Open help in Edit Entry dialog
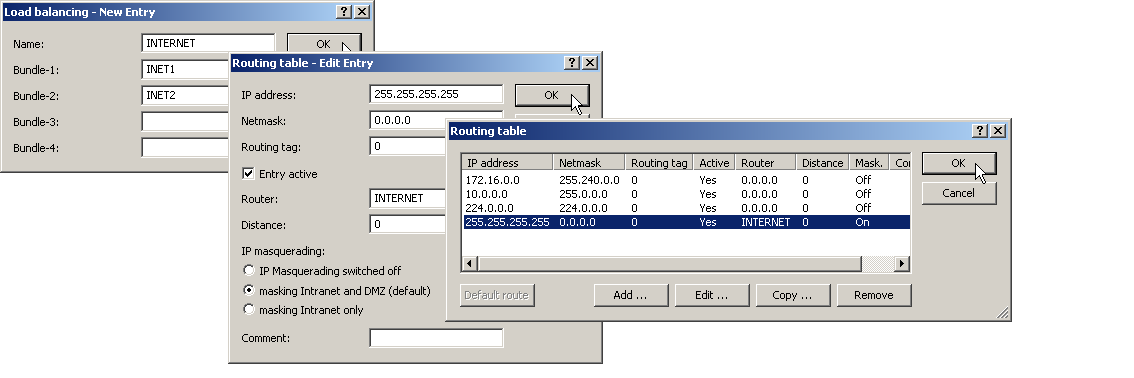Image resolution: width=1134 pixels, height=378 pixels. (572, 63)
